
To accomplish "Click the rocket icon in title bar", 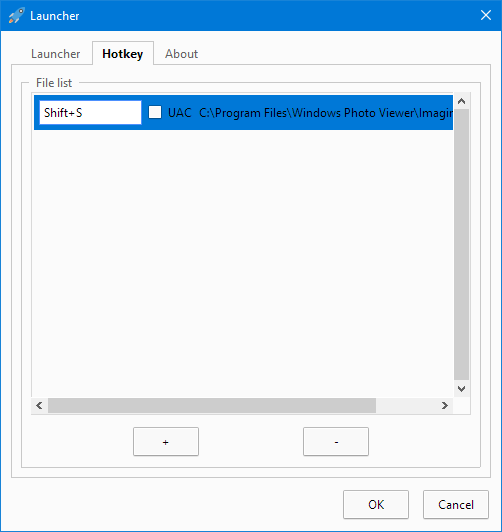I will (16, 16).
